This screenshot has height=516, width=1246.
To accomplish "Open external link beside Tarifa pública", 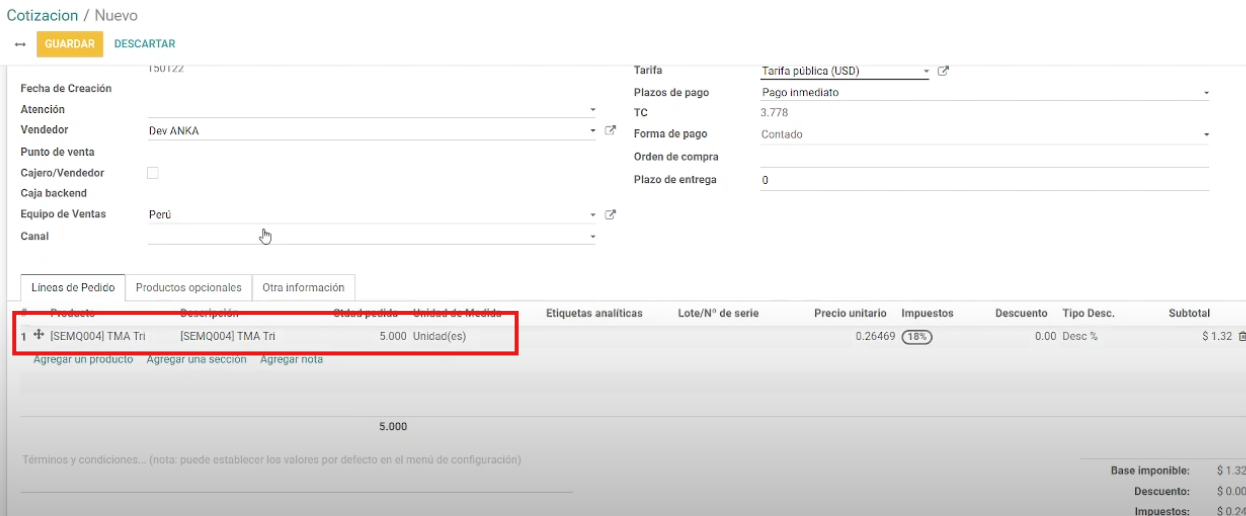I will click(943, 71).
